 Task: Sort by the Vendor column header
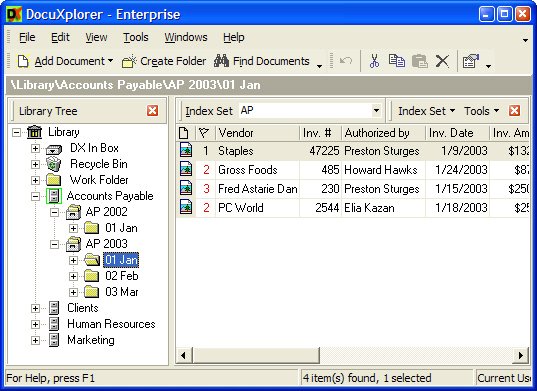coord(257,133)
